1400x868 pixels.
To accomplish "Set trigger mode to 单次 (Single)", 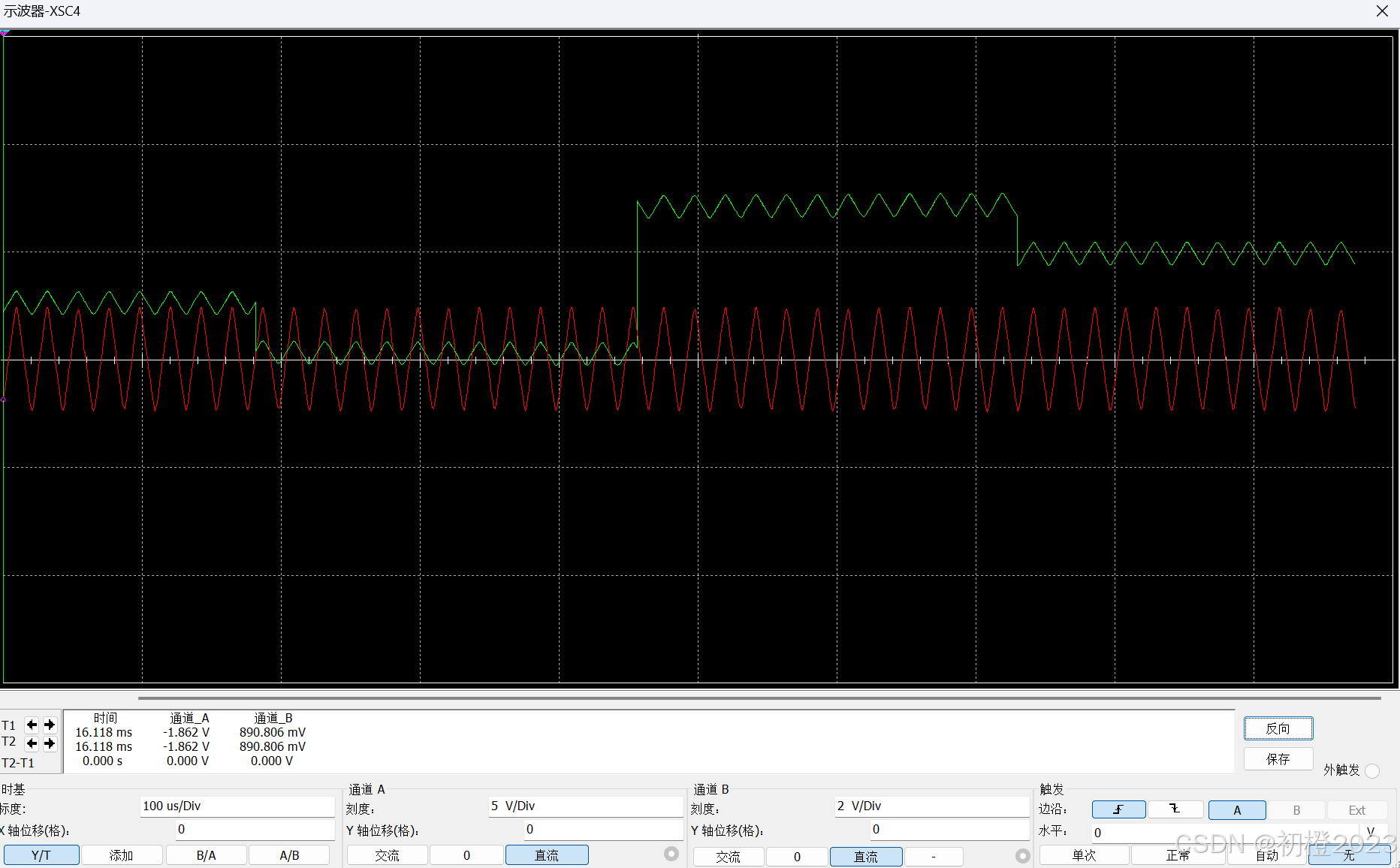I will coord(1085,855).
